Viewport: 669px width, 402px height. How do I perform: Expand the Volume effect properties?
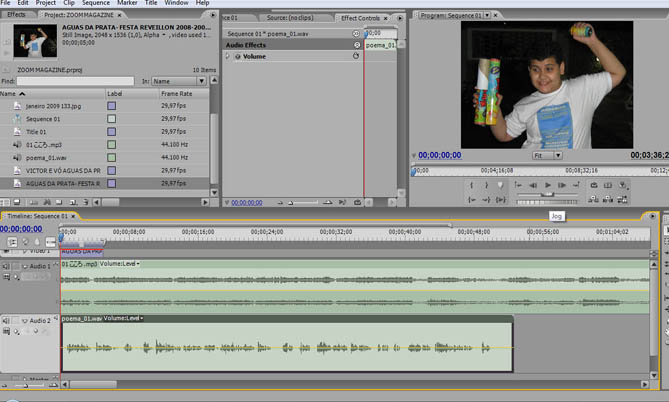click(x=228, y=57)
